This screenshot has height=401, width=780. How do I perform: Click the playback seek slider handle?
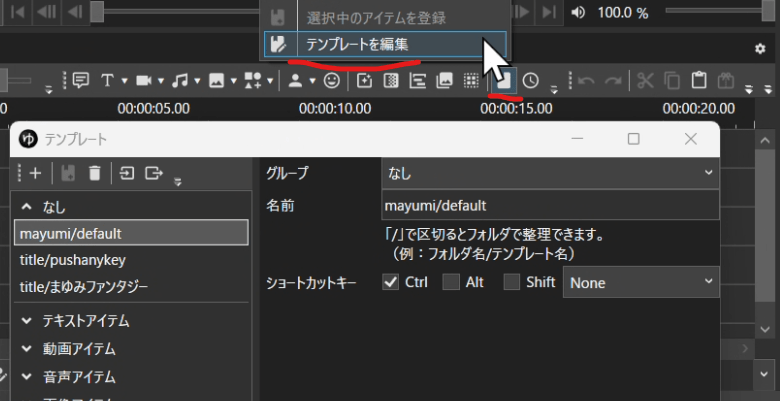97,11
